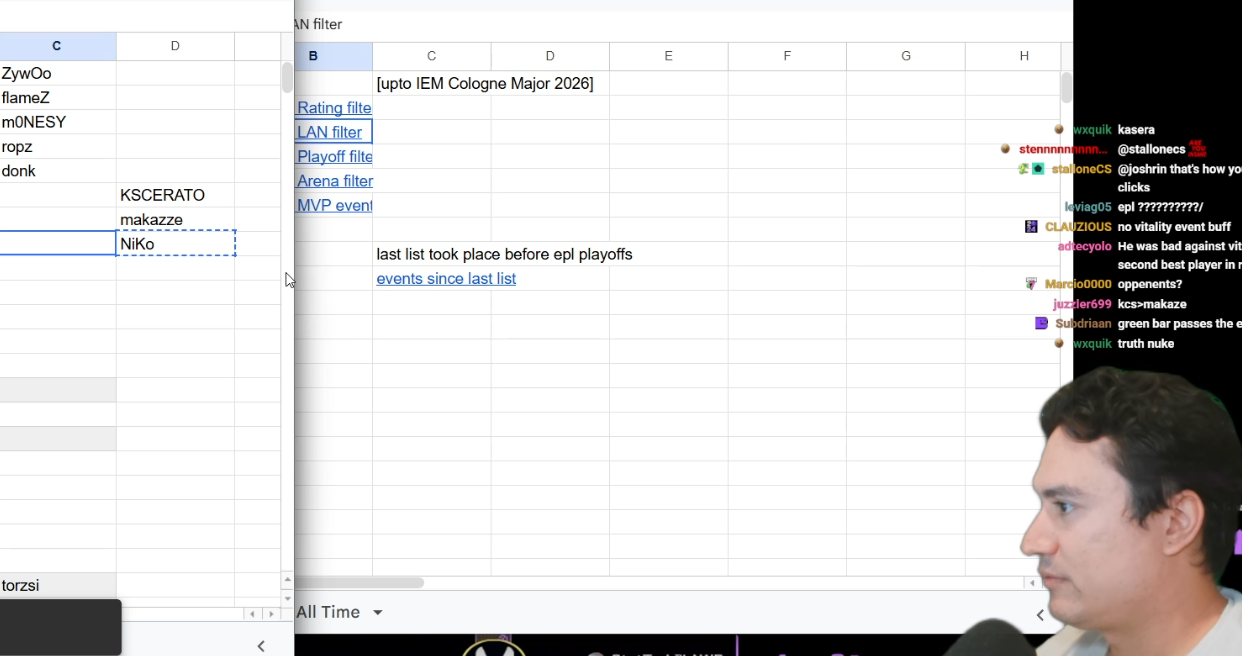Click the juzzler699 username in chat
Screen dimensions: 1242x656
click(1082, 304)
